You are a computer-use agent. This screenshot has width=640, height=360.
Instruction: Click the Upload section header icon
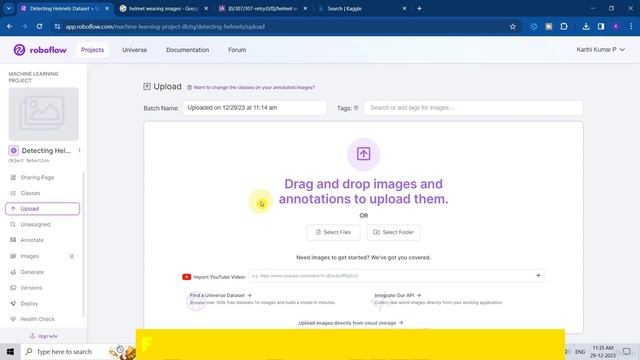[147, 87]
